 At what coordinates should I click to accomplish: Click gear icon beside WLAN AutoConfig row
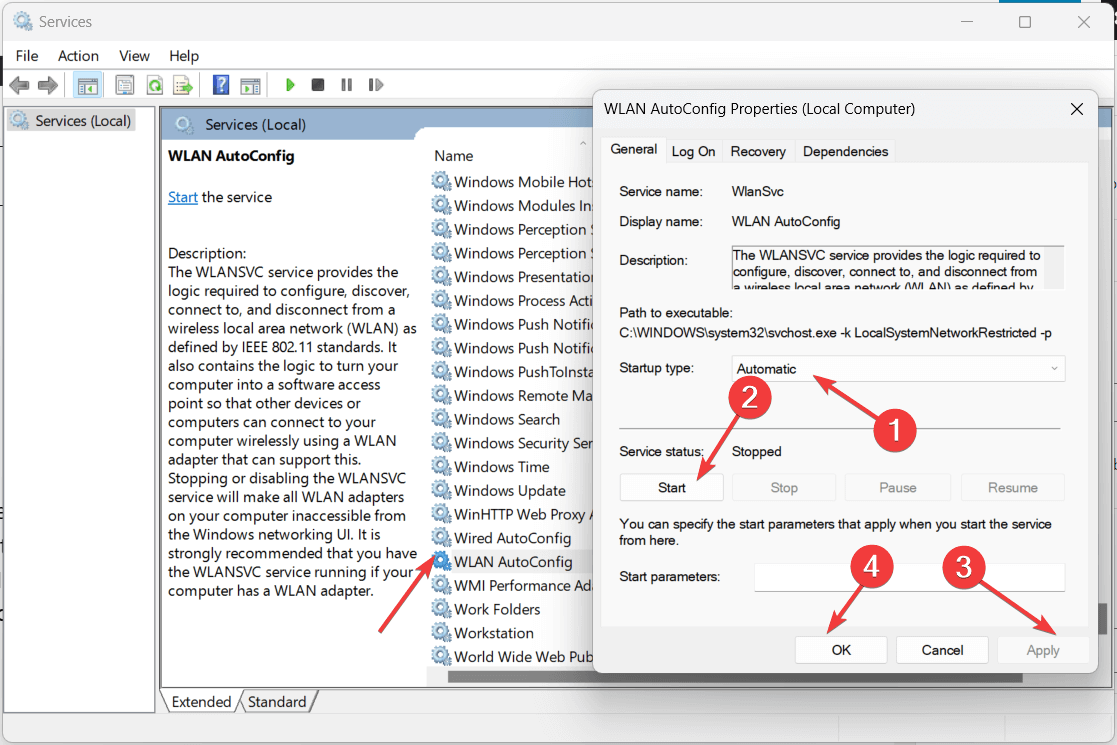pyautogui.click(x=442, y=561)
